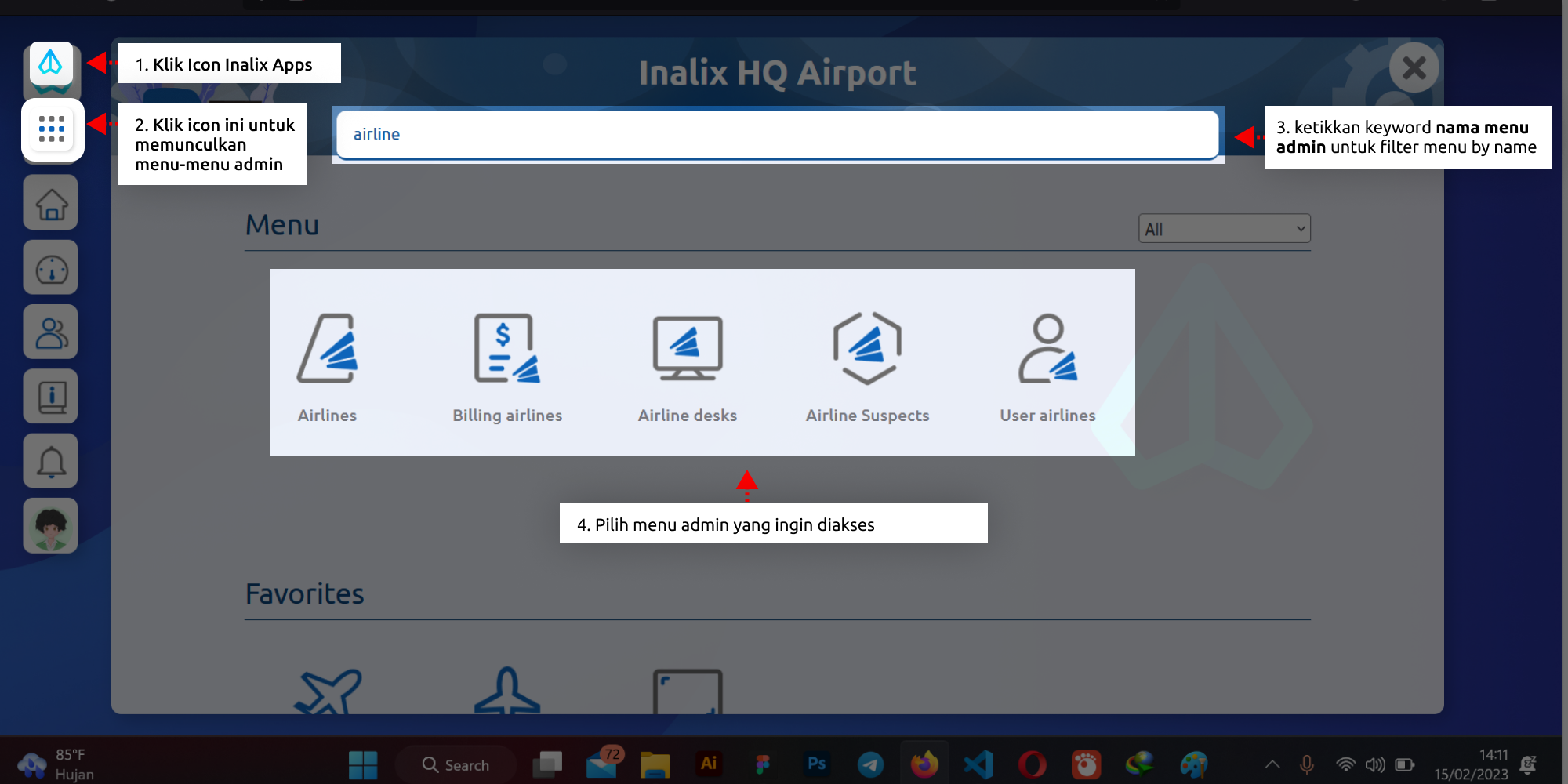Click the speaker volume icon in the tray
This screenshot has width=1568, height=784.
(x=1374, y=763)
